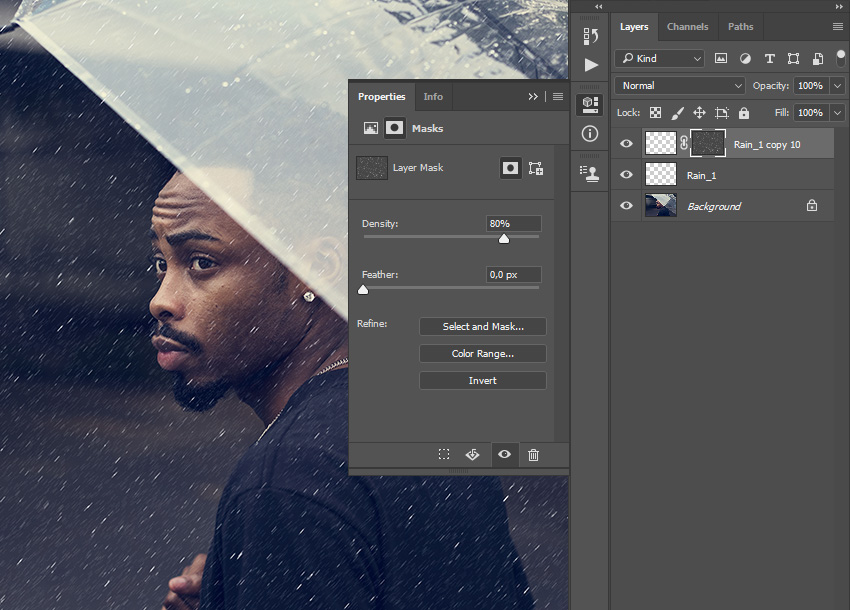The image size is (850, 610).
Task: Switch to the Info tab
Action: pos(433,97)
